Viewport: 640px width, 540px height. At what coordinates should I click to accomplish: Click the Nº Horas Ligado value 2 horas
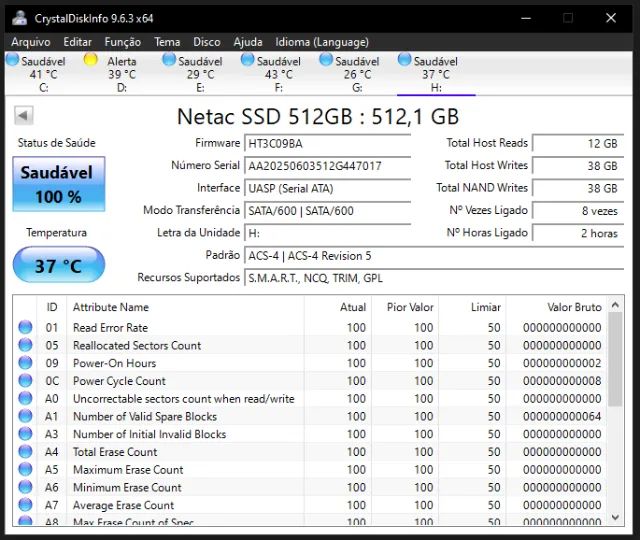[x=578, y=233]
